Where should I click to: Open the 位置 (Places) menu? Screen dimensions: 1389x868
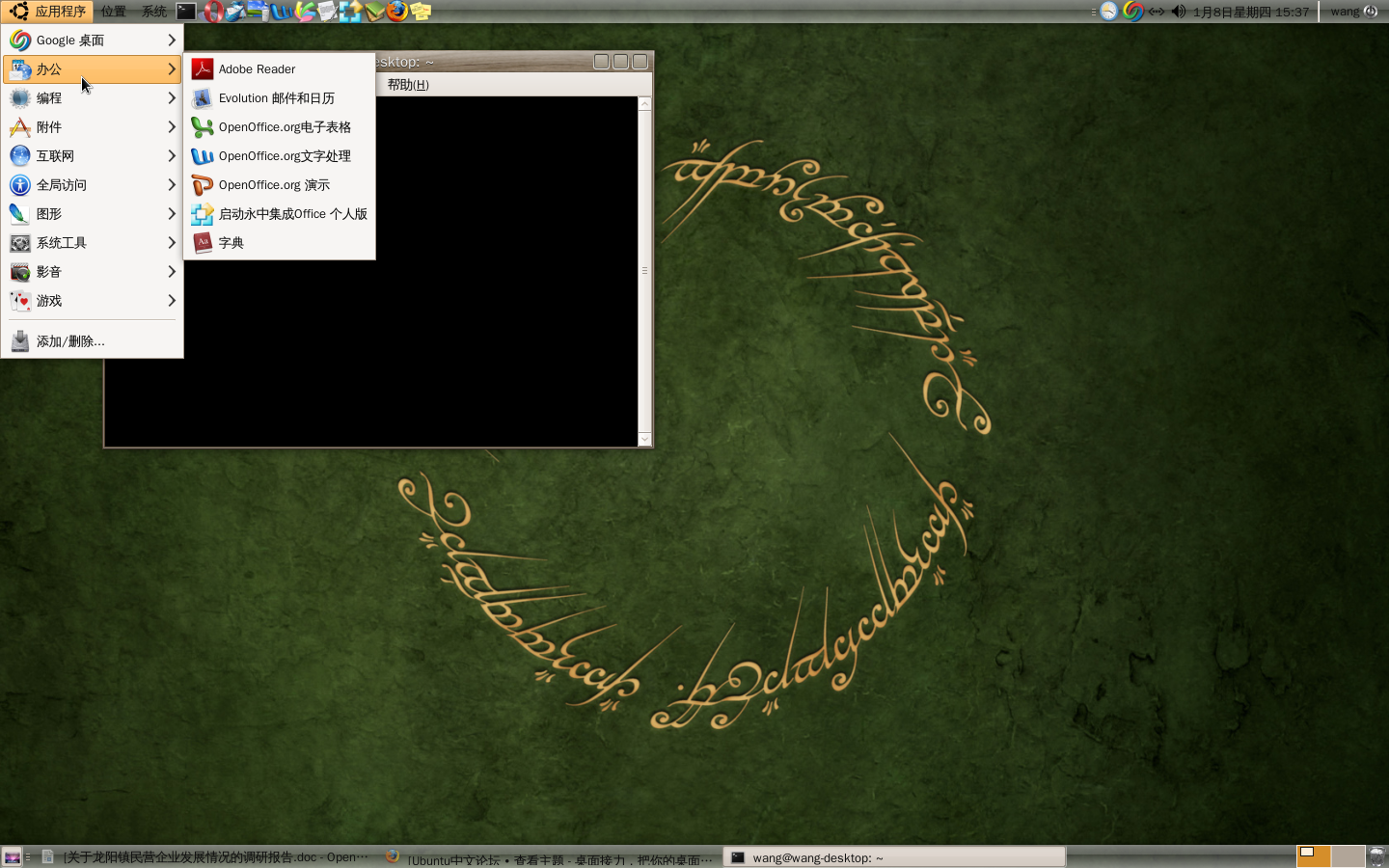coord(113,12)
